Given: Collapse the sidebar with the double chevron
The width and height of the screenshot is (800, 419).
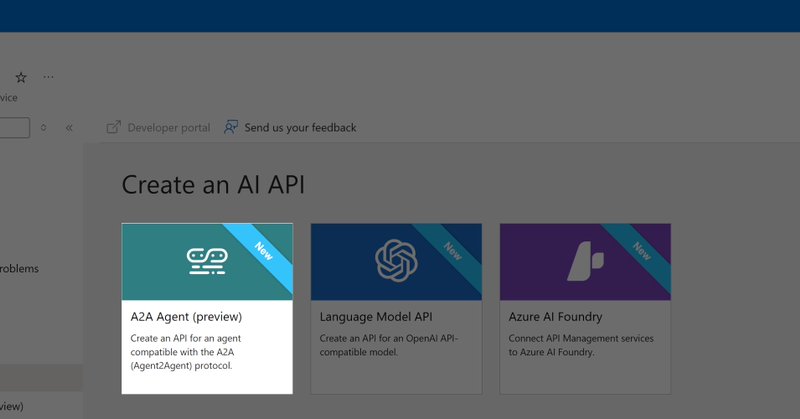Looking at the screenshot, I should point(69,128).
